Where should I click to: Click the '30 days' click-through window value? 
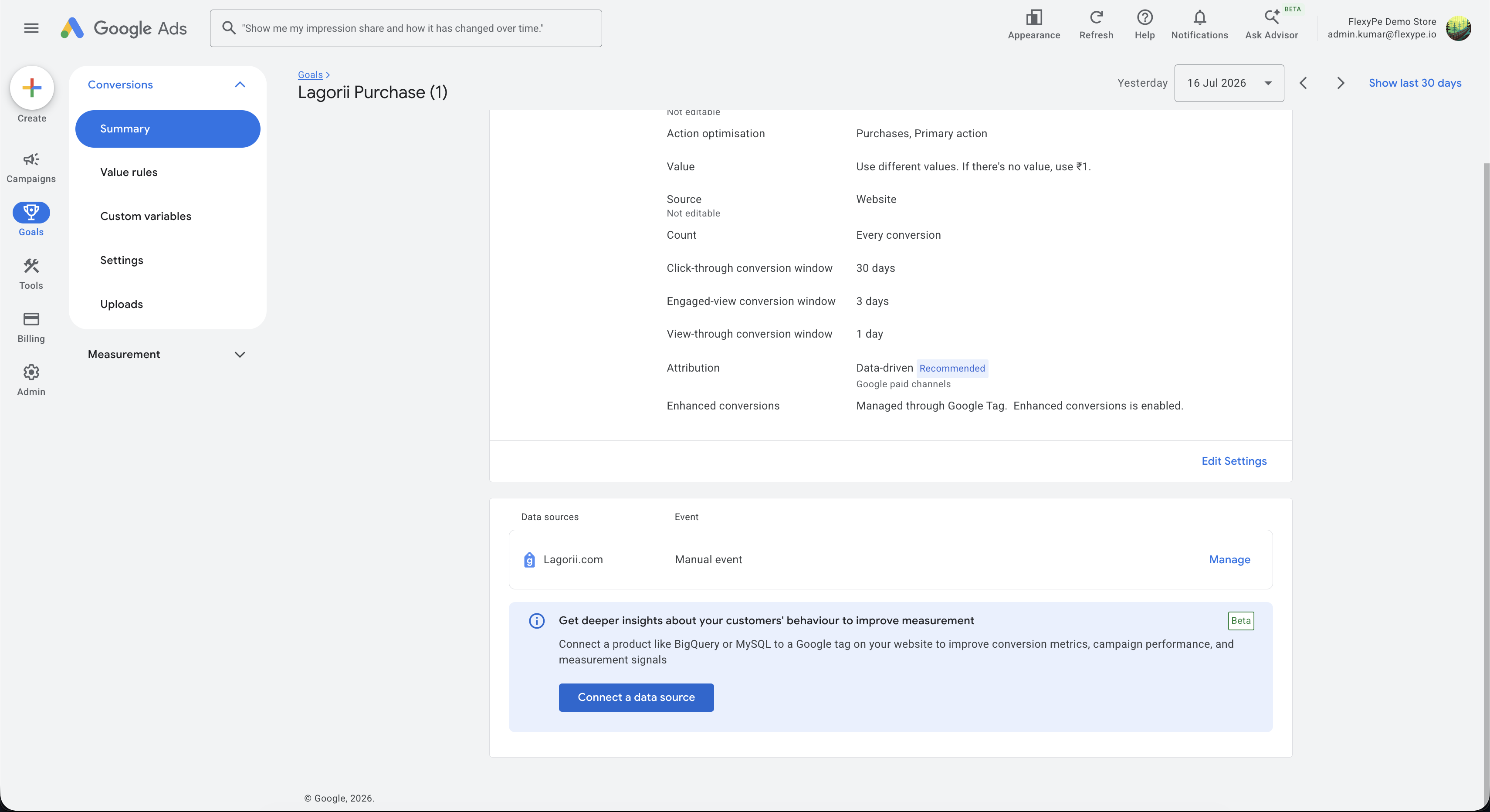click(875, 268)
